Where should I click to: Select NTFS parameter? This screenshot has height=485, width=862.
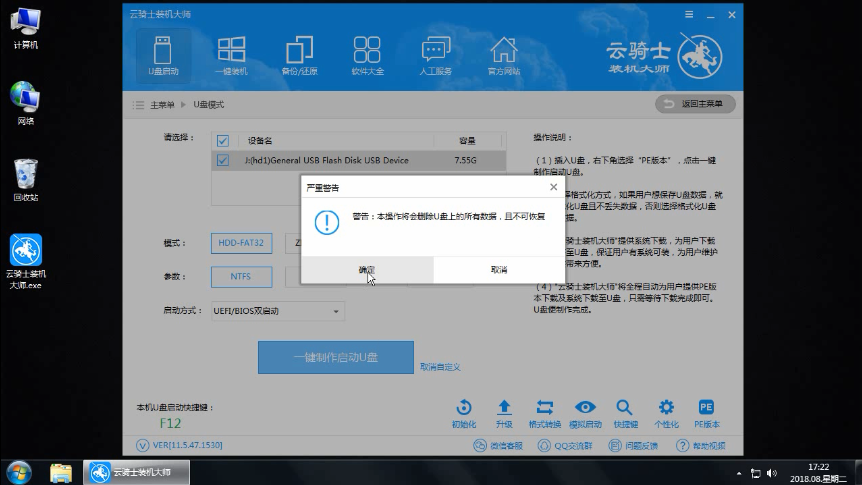point(241,277)
